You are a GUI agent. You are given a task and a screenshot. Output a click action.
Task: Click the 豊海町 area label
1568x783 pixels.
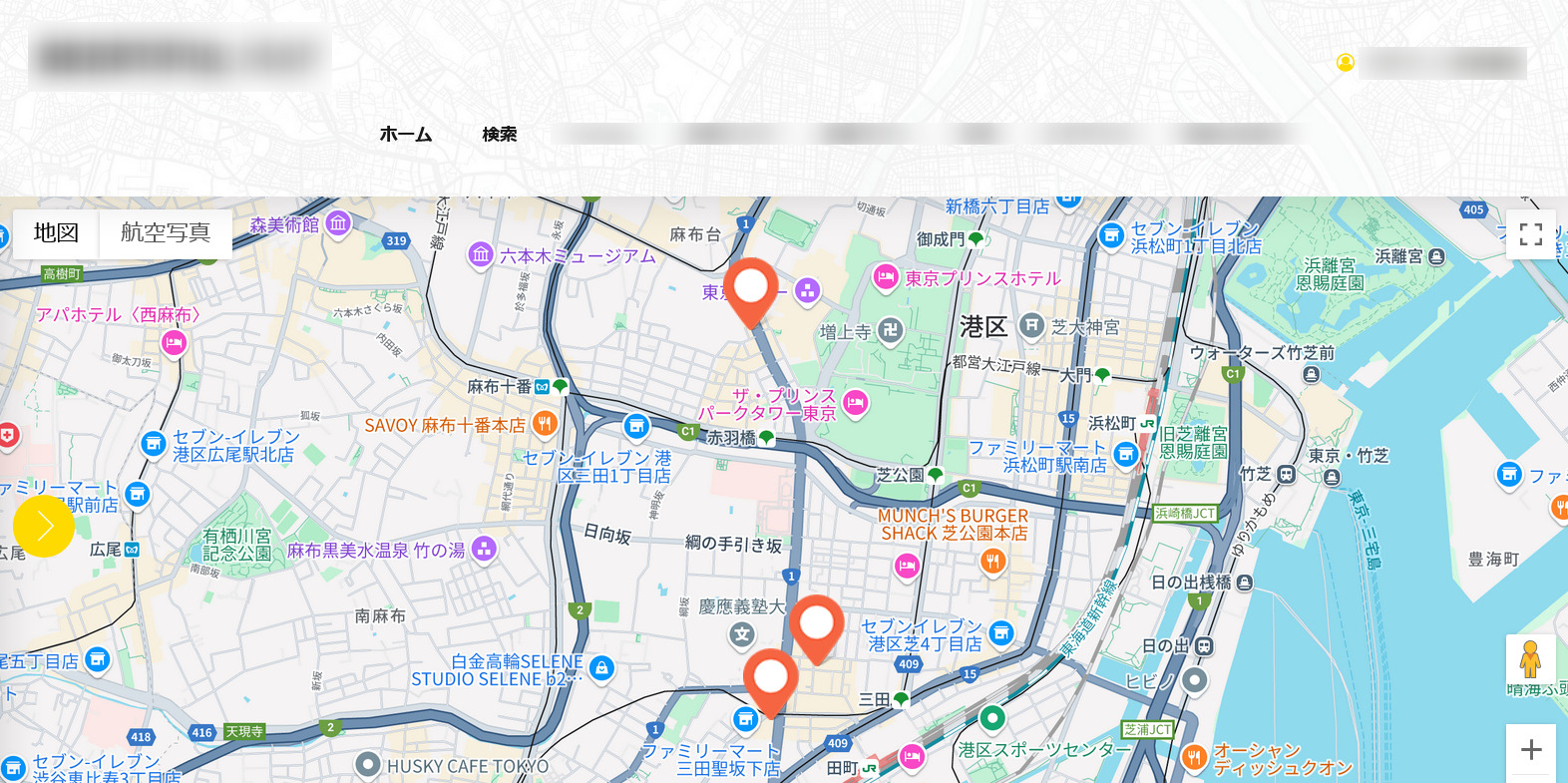tap(1493, 560)
